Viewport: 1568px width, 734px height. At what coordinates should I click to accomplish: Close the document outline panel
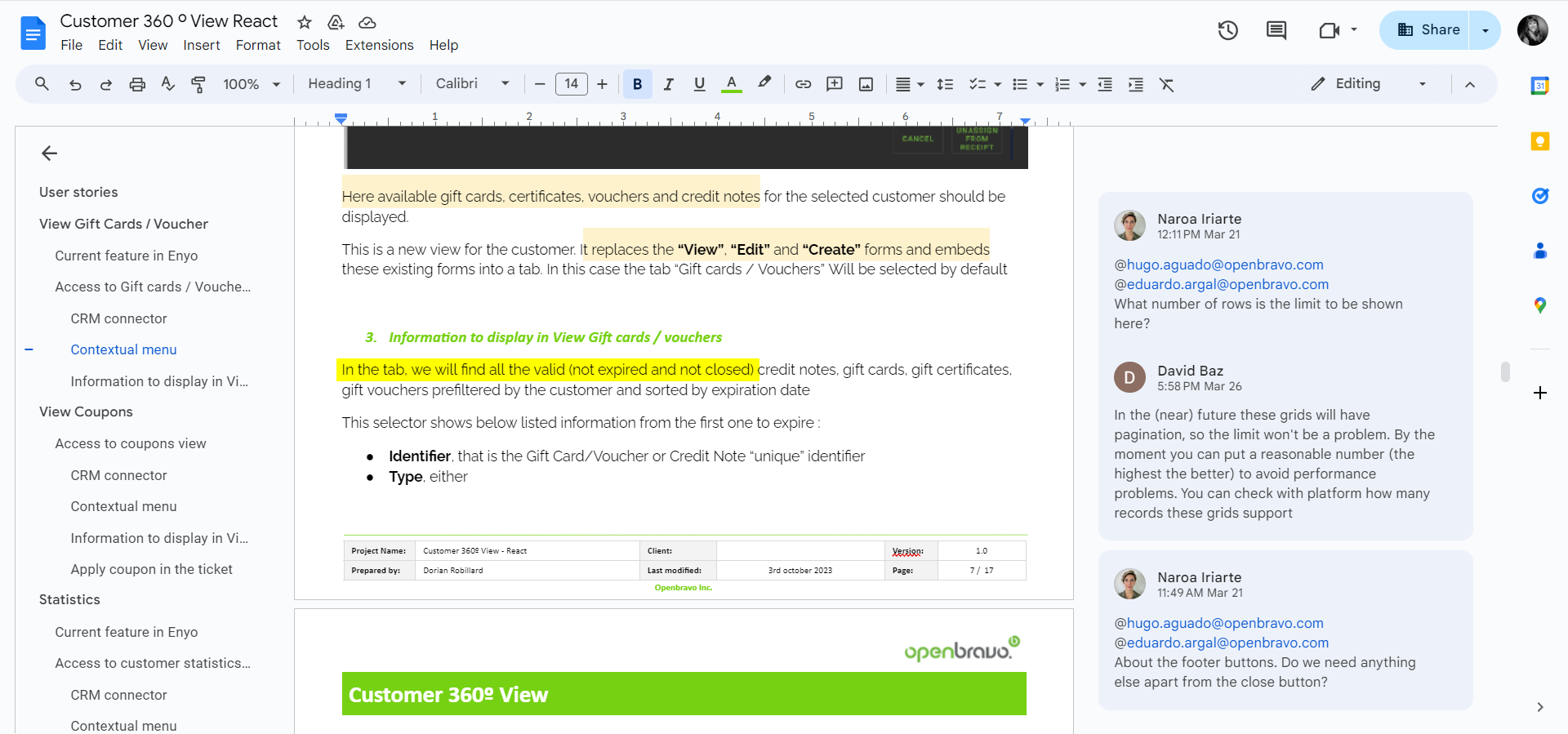click(x=49, y=153)
